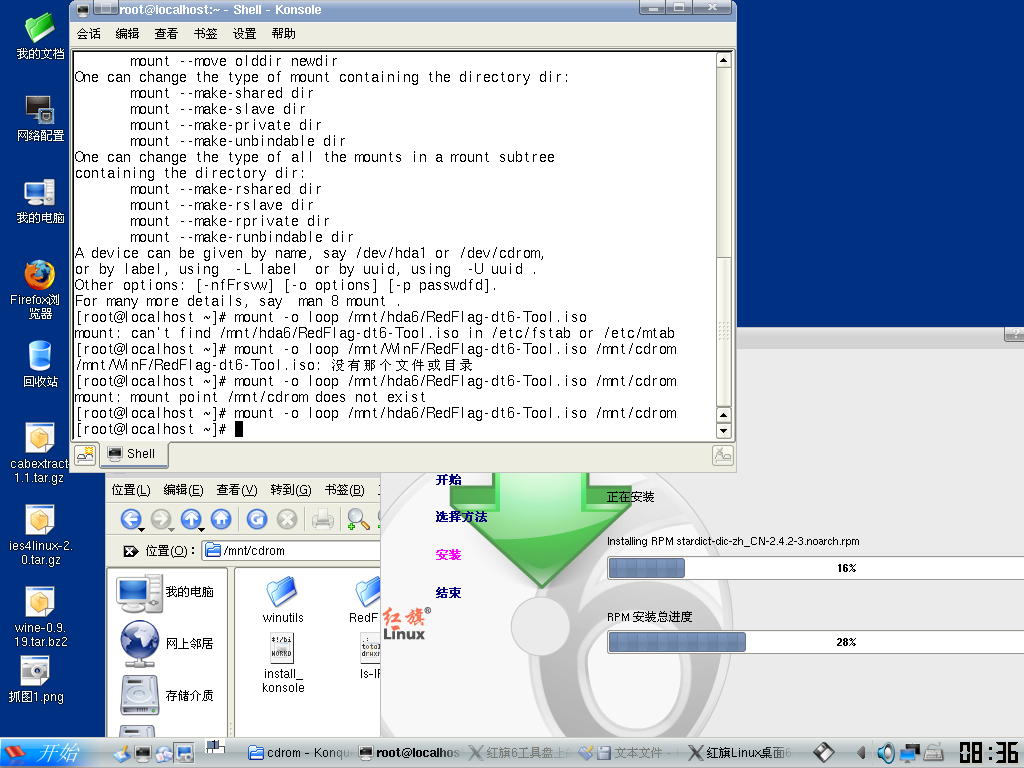Click the Up directory arrow icon

(x=190, y=518)
